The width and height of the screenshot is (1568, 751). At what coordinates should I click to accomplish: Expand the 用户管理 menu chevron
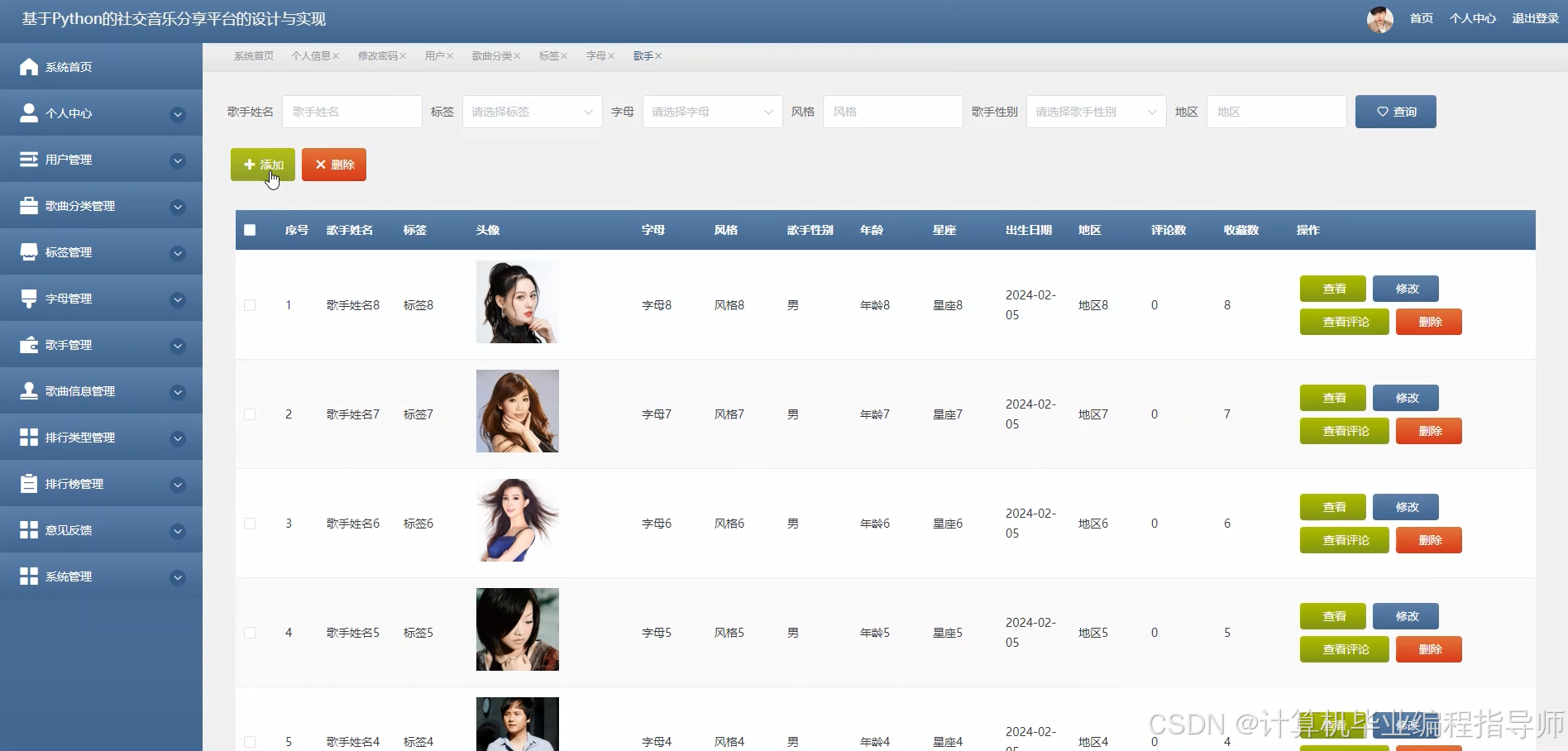point(177,160)
